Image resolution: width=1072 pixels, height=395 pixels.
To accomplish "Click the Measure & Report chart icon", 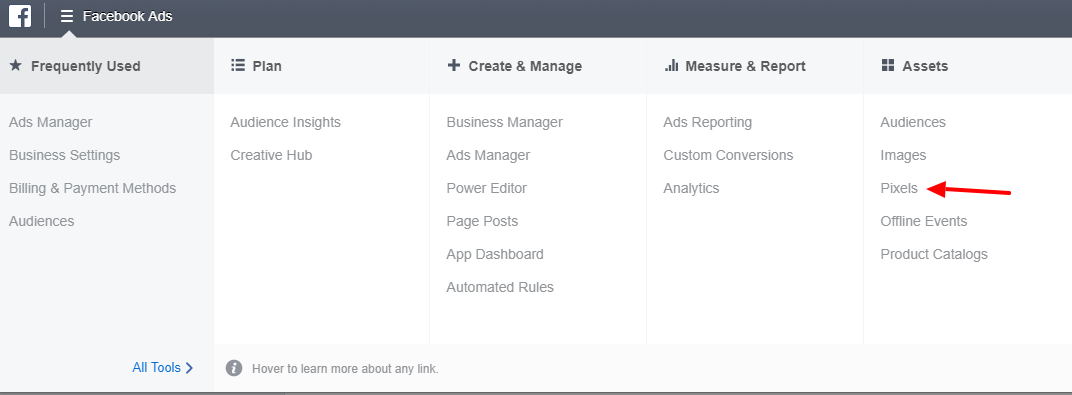I will (x=671, y=66).
